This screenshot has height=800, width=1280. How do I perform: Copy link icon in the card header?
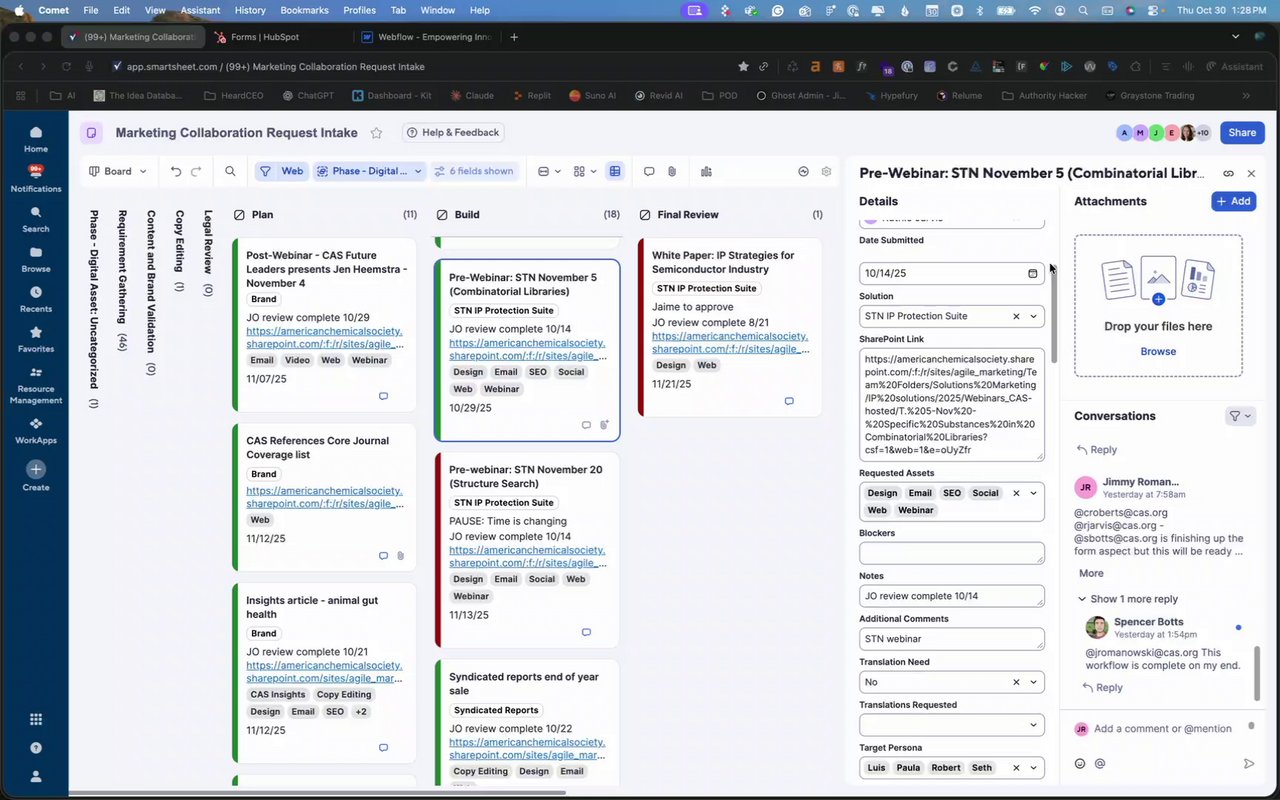tap(1229, 173)
